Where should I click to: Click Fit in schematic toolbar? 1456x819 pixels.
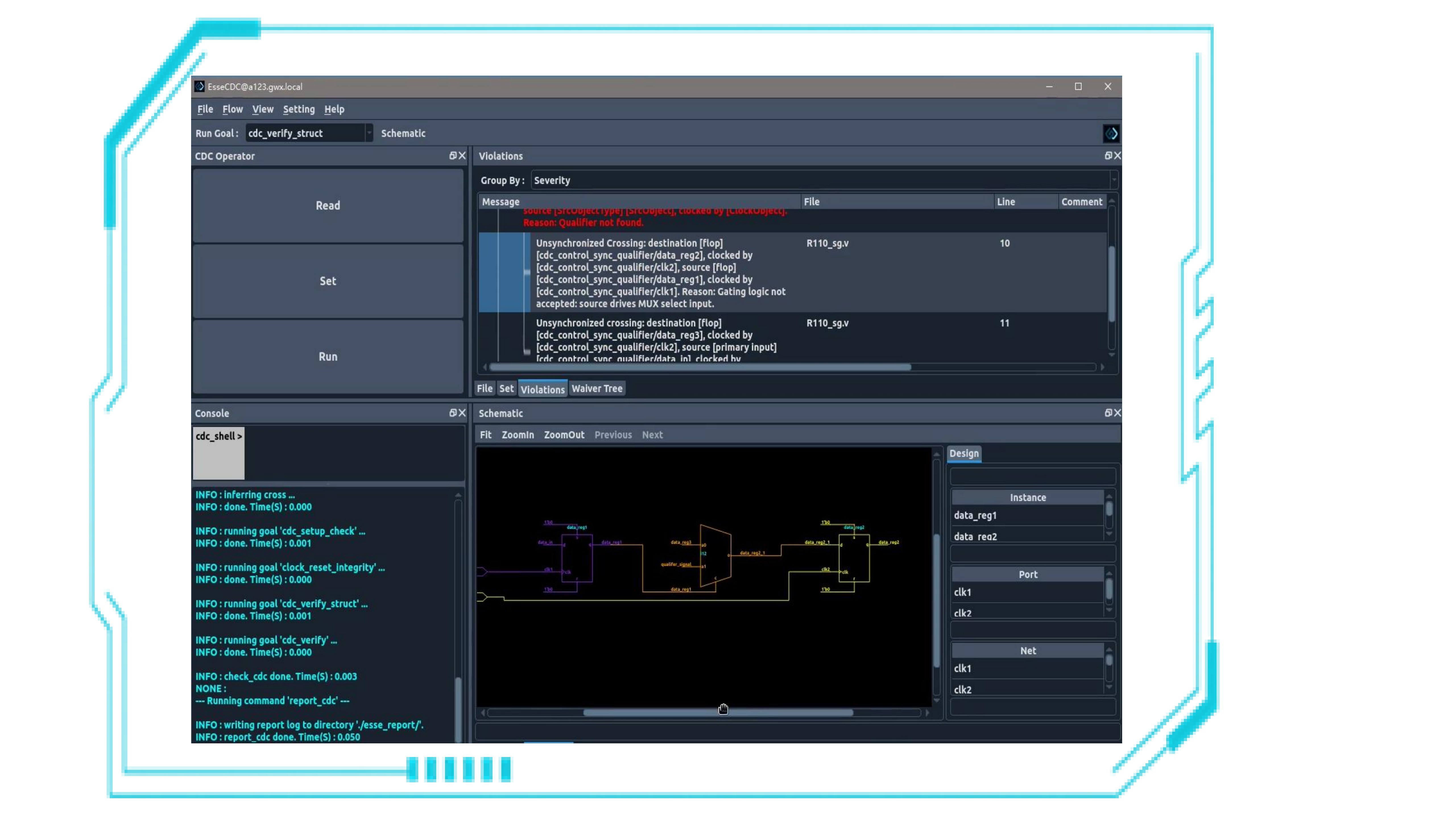[x=485, y=435]
